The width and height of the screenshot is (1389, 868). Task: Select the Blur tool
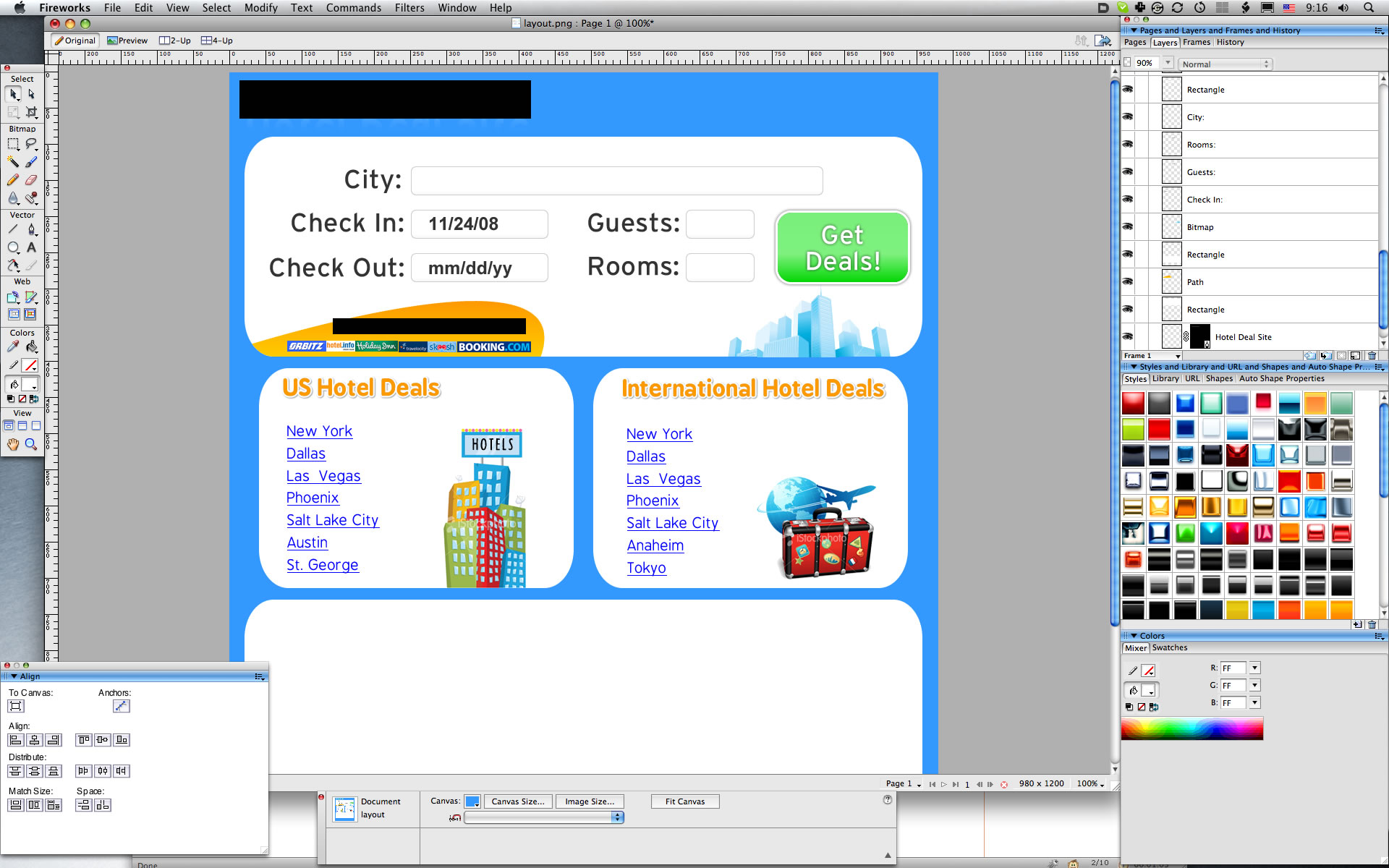click(x=13, y=197)
